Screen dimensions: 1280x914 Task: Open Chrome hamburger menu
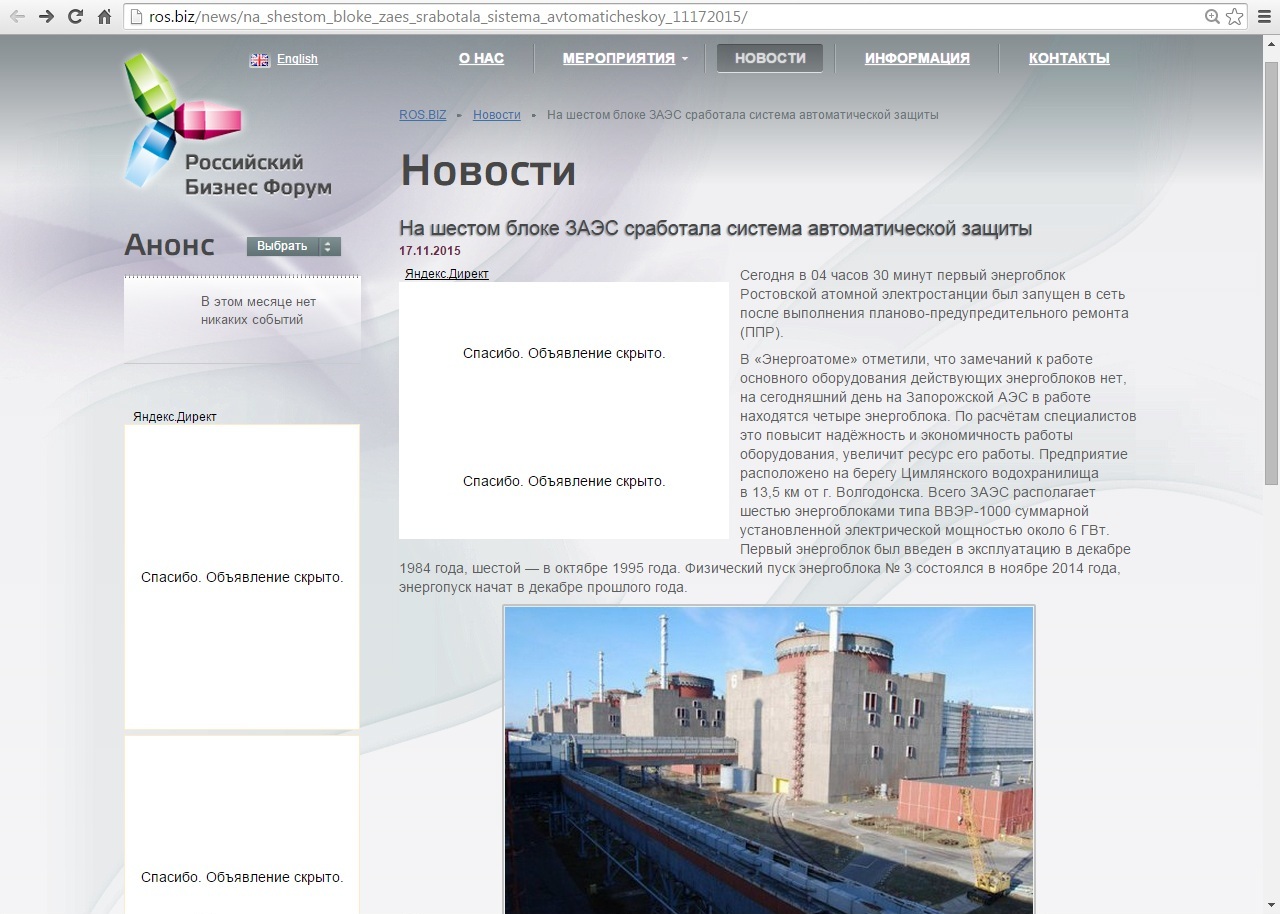click(1264, 17)
